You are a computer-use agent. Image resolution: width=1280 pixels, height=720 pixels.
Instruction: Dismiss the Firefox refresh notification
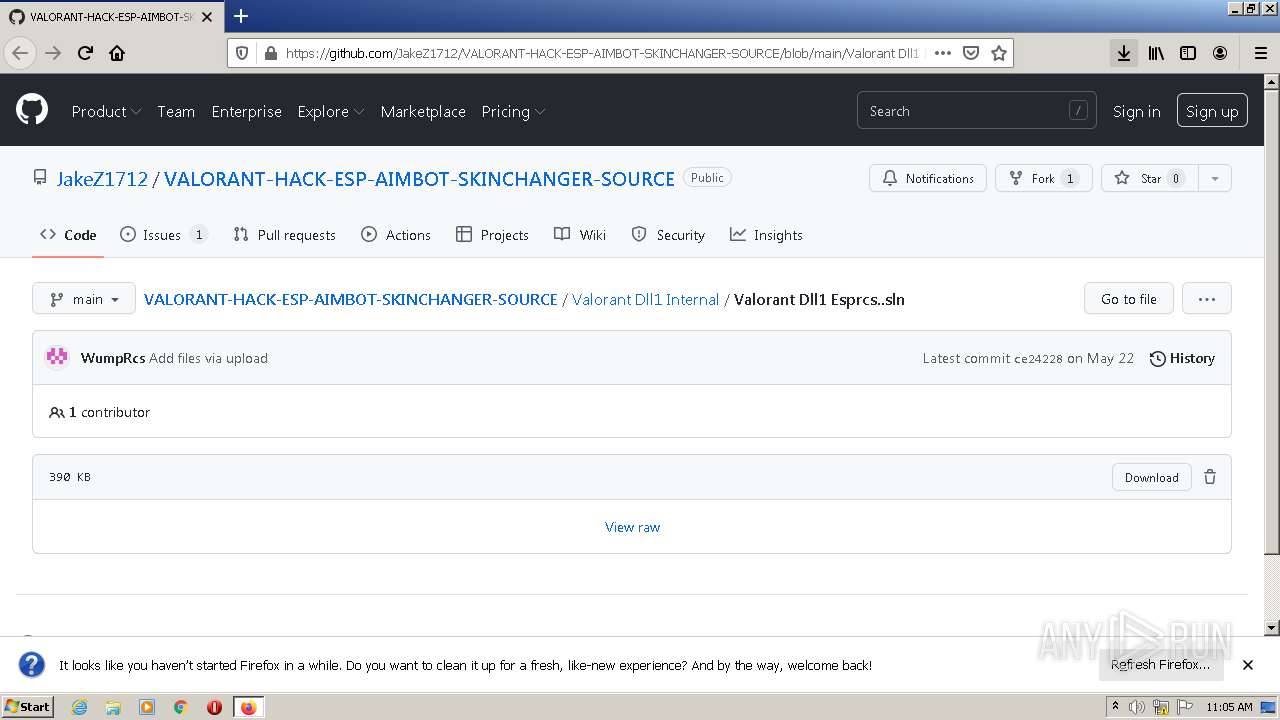click(x=1248, y=665)
